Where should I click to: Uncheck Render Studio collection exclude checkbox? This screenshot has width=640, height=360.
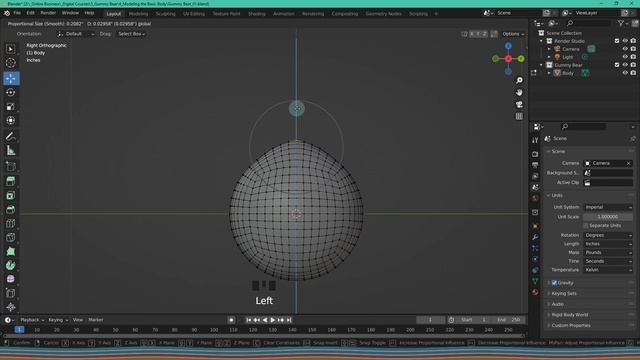(x=617, y=41)
